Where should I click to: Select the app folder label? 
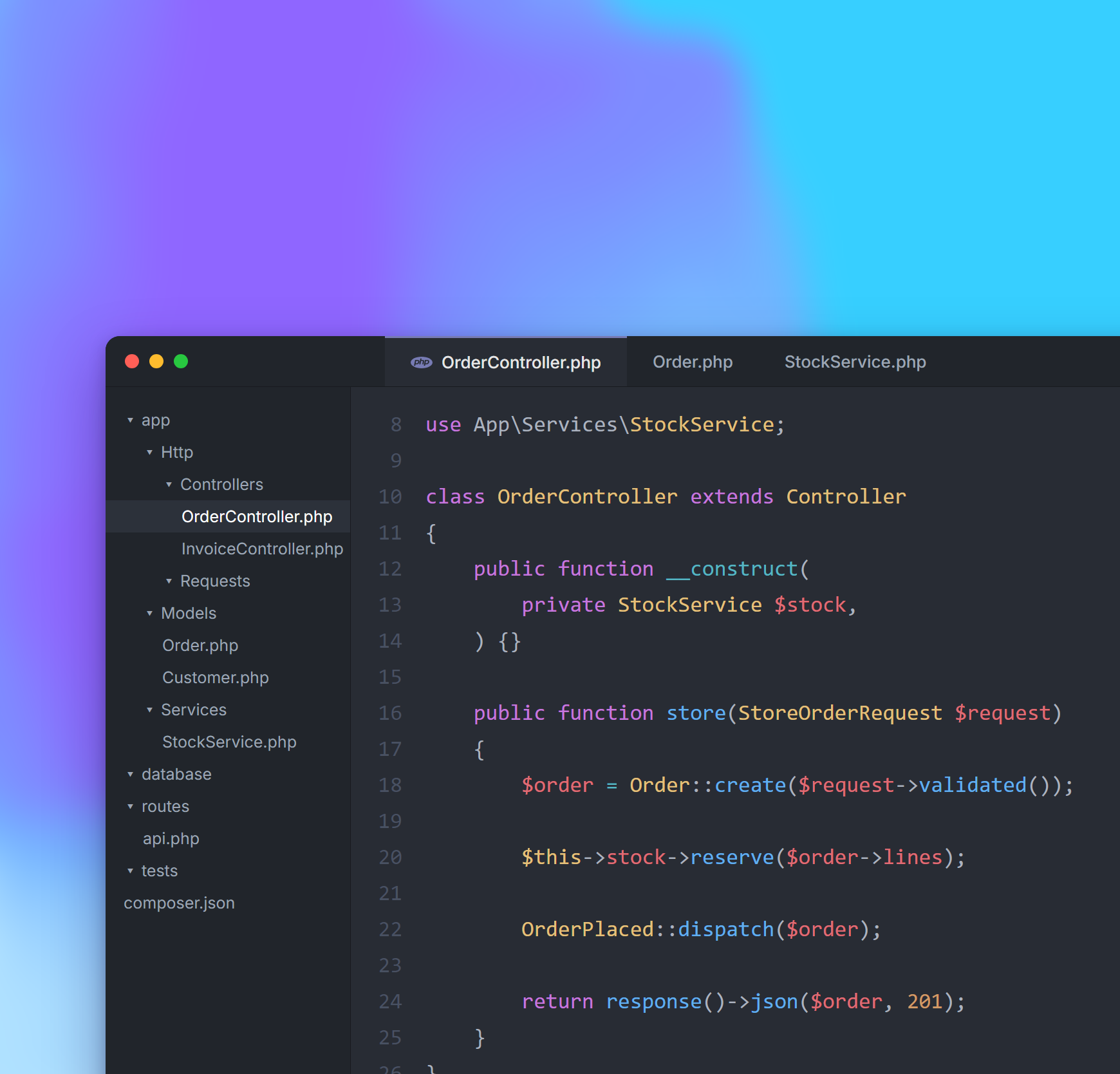click(156, 420)
